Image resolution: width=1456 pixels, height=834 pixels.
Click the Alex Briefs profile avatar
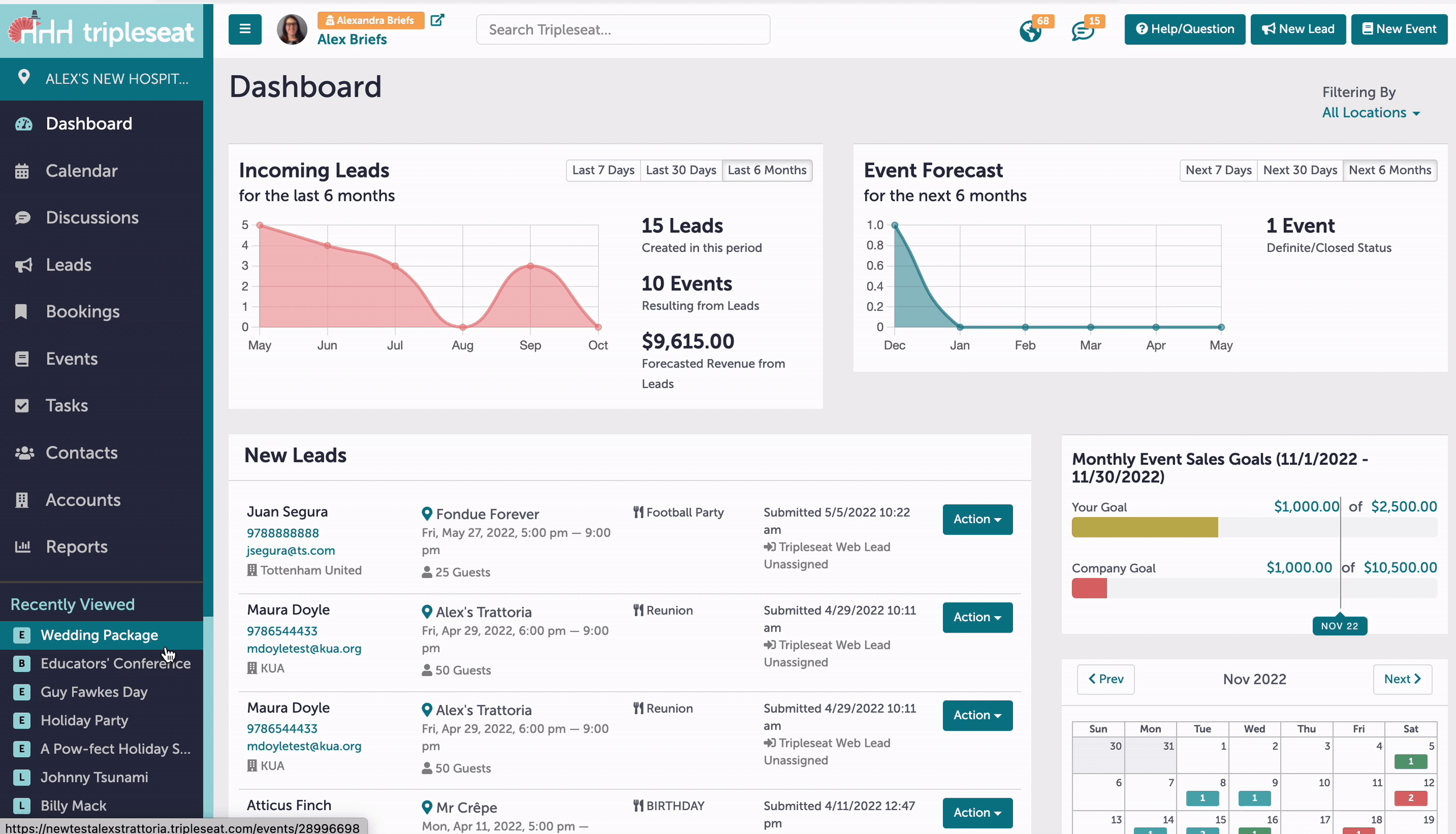click(x=291, y=29)
